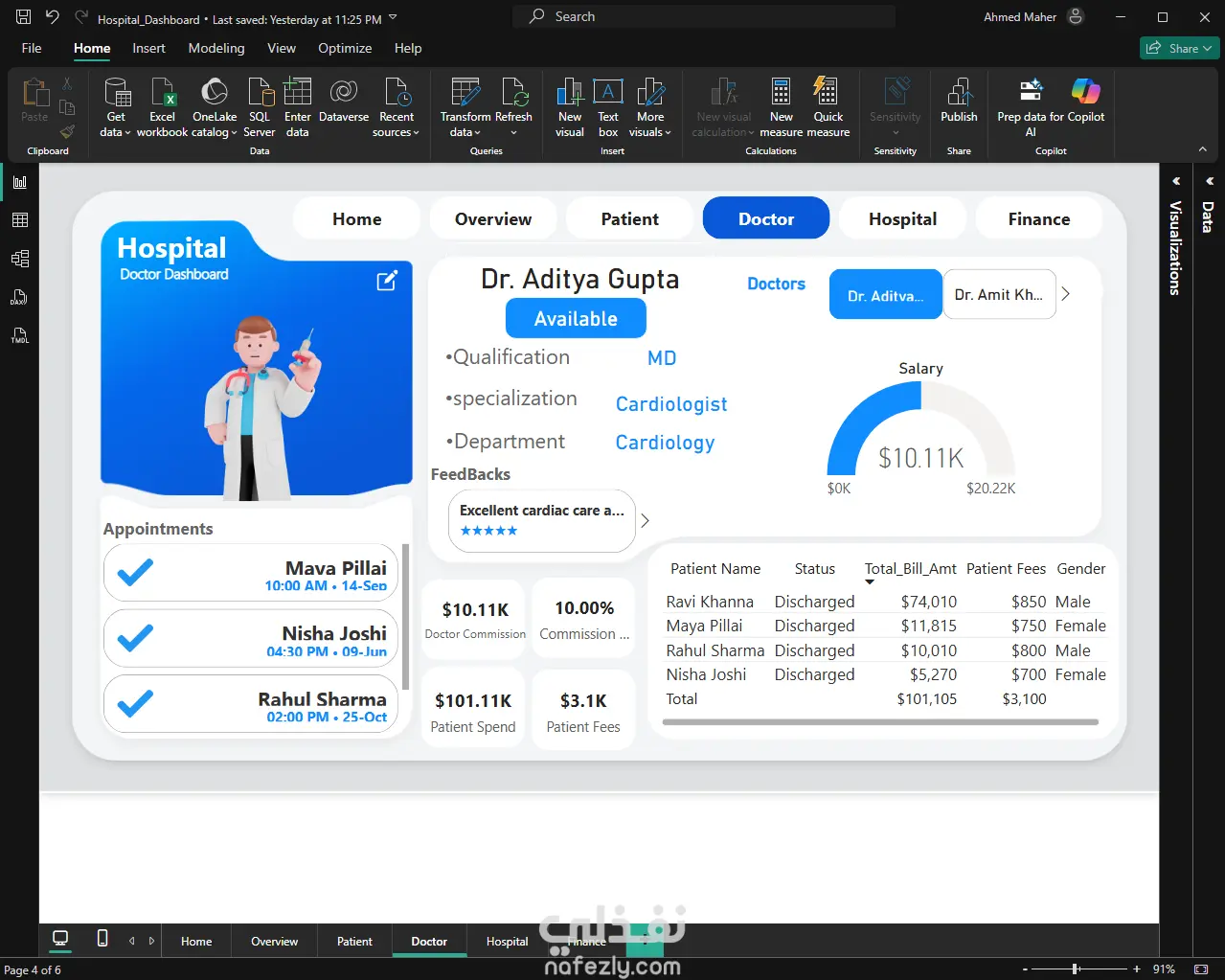Import from Excel workbook
This screenshot has height=980, width=1225.
163,108
